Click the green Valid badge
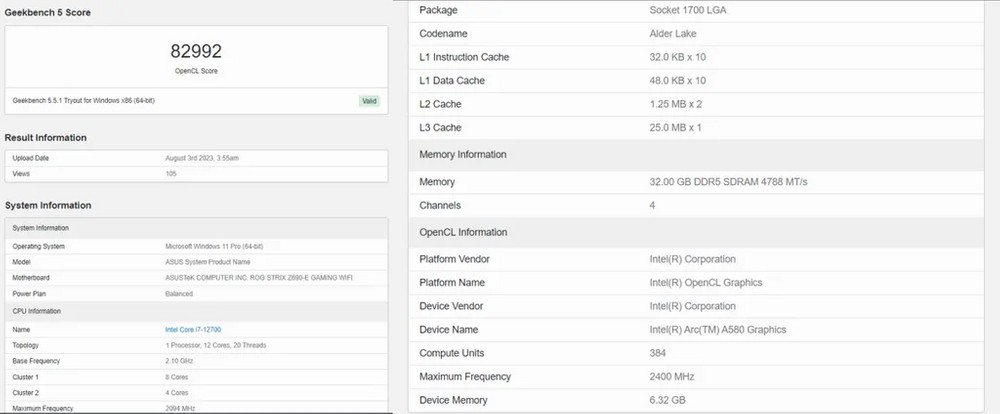This screenshot has height=414, width=1000. point(369,101)
